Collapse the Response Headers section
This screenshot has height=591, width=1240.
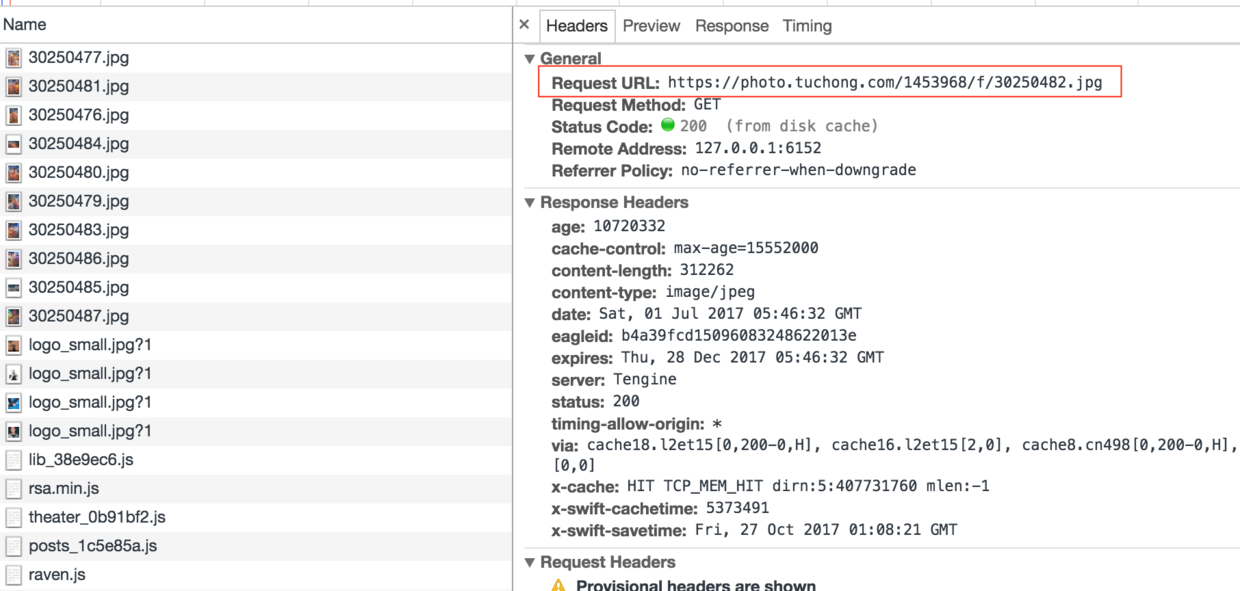pyautogui.click(x=530, y=203)
